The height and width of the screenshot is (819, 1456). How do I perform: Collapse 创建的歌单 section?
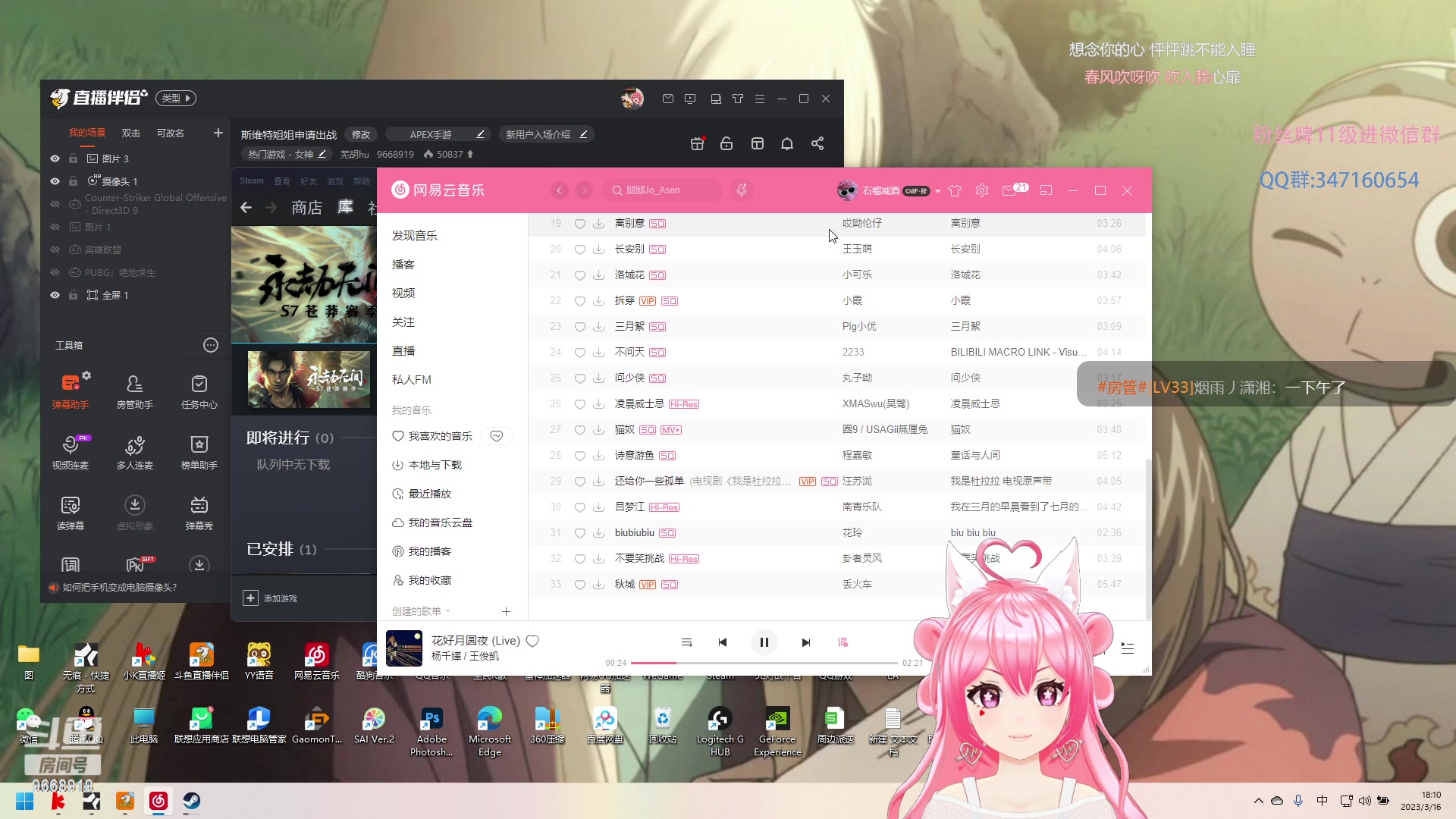(421, 611)
